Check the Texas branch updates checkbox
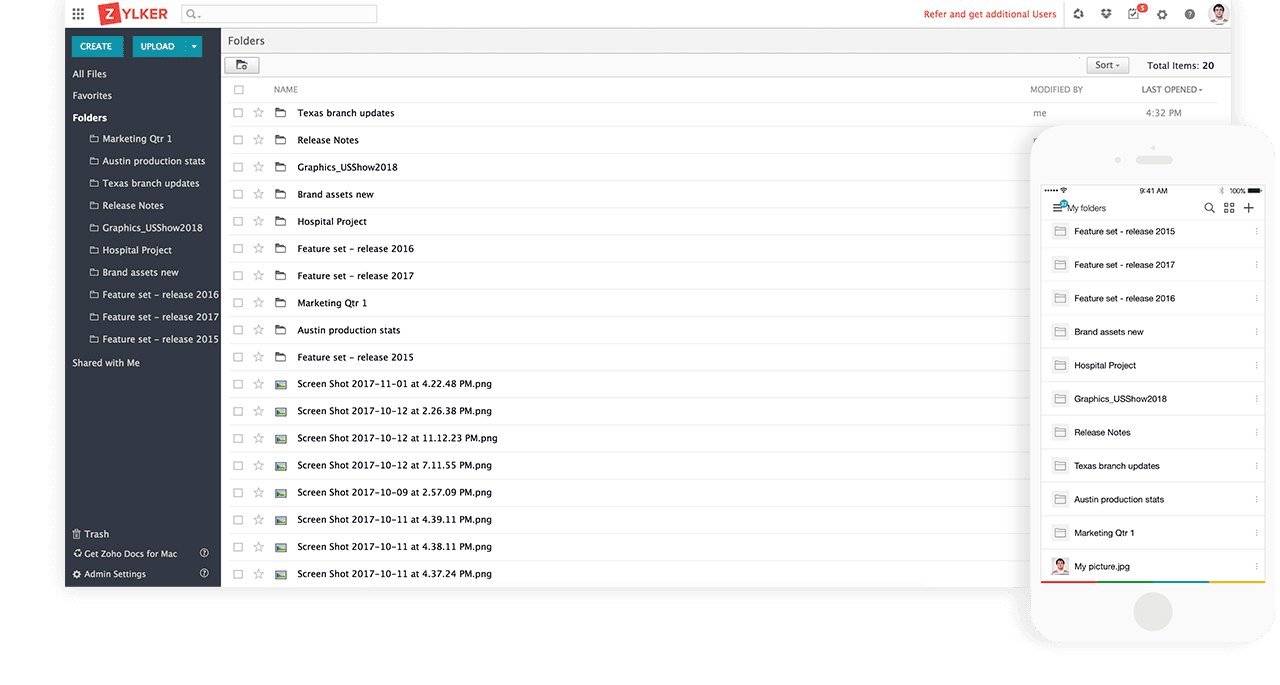The width and height of the screenshot is (1280, 685). pyautogui.click(x=238, y=113)
